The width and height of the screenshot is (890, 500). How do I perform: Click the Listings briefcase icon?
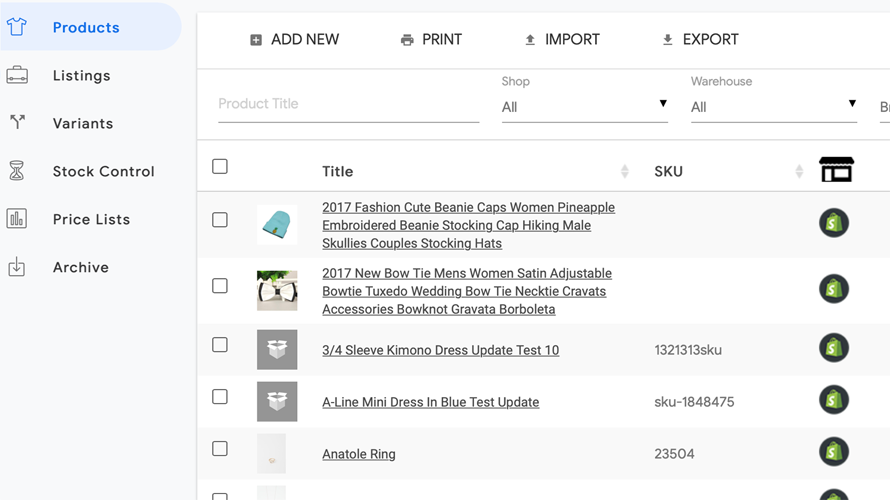pyautogui.click(x=17, y=75)
